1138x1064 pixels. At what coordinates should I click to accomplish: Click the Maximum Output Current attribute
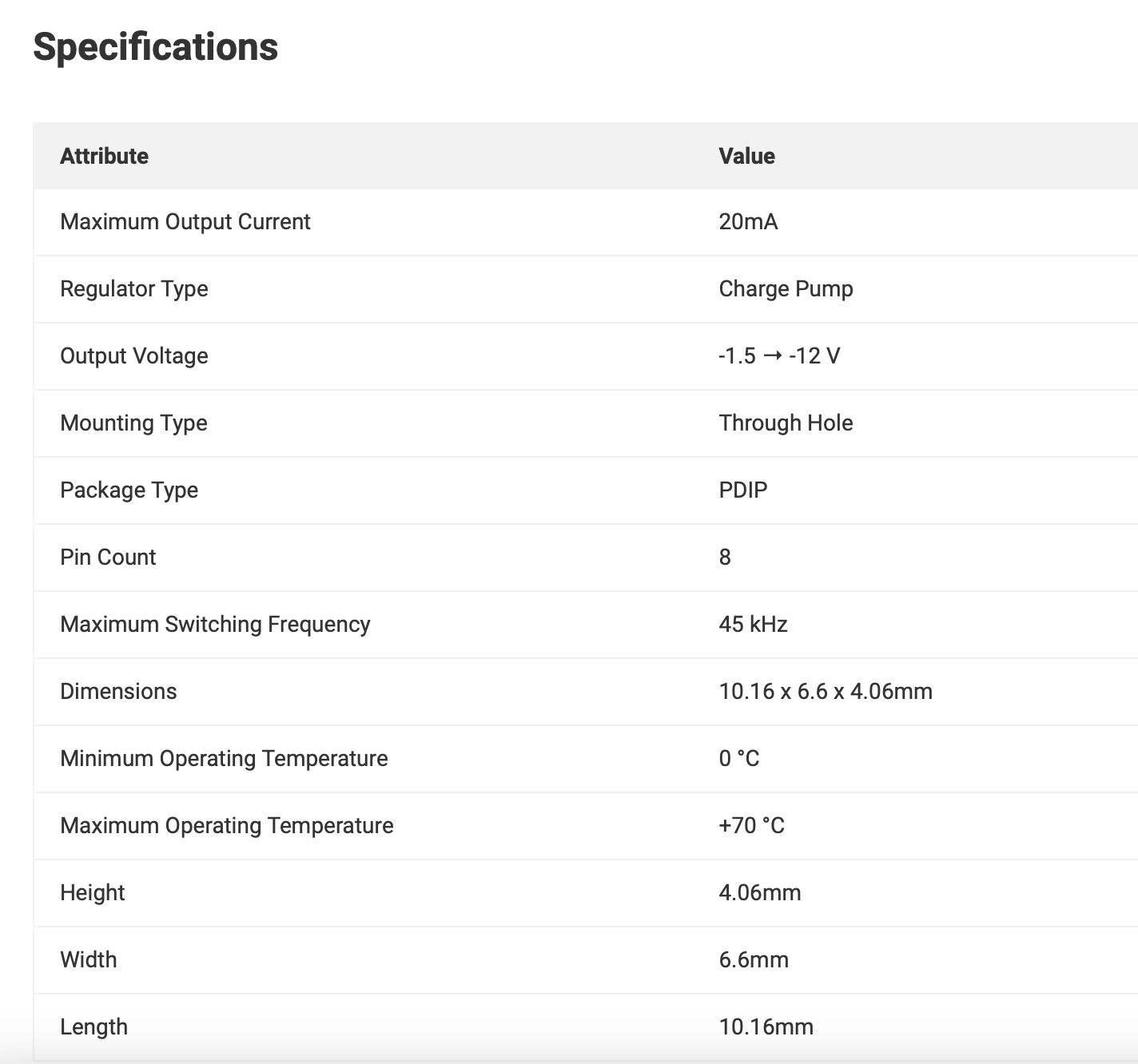tap(185, 222)
